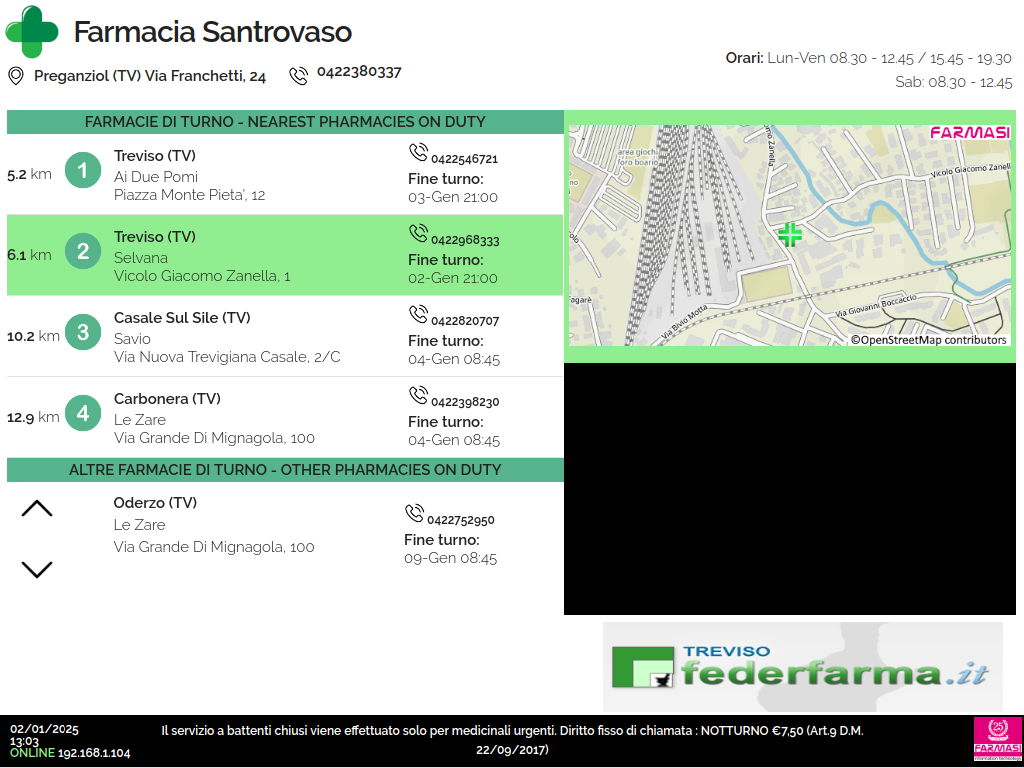The image size is (1024, 768).
Task: Click the number 4 circle badge
Action: pos(84,414)
